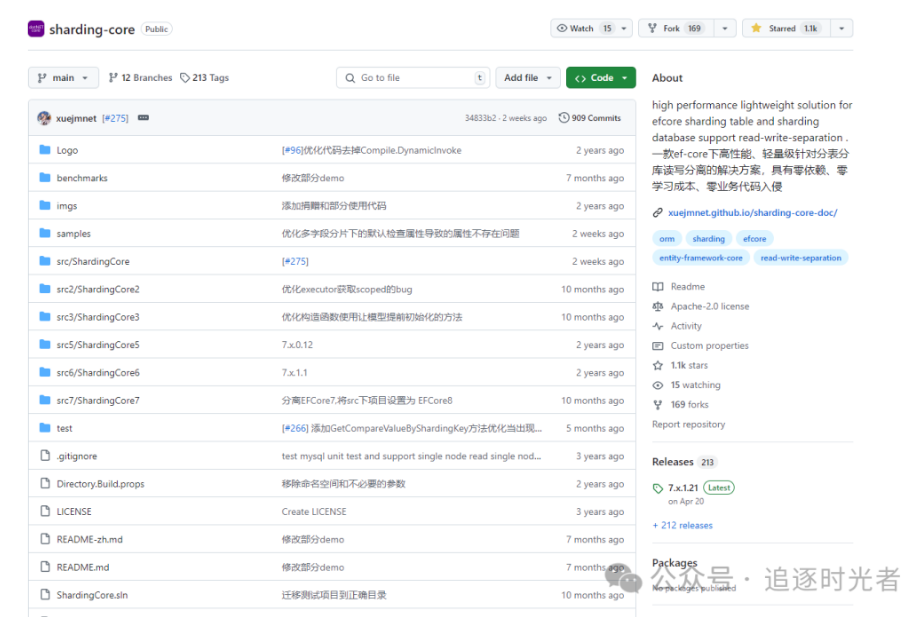Open pull request #275 in the commit header
The width and height of the screenshot is (920, 617).
pyautogui.click(x=115, y=118)
